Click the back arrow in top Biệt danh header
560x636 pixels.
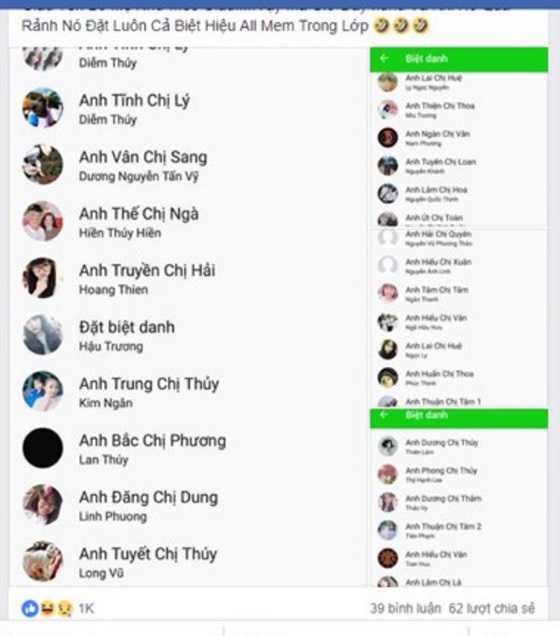click(x=383, y=59)
